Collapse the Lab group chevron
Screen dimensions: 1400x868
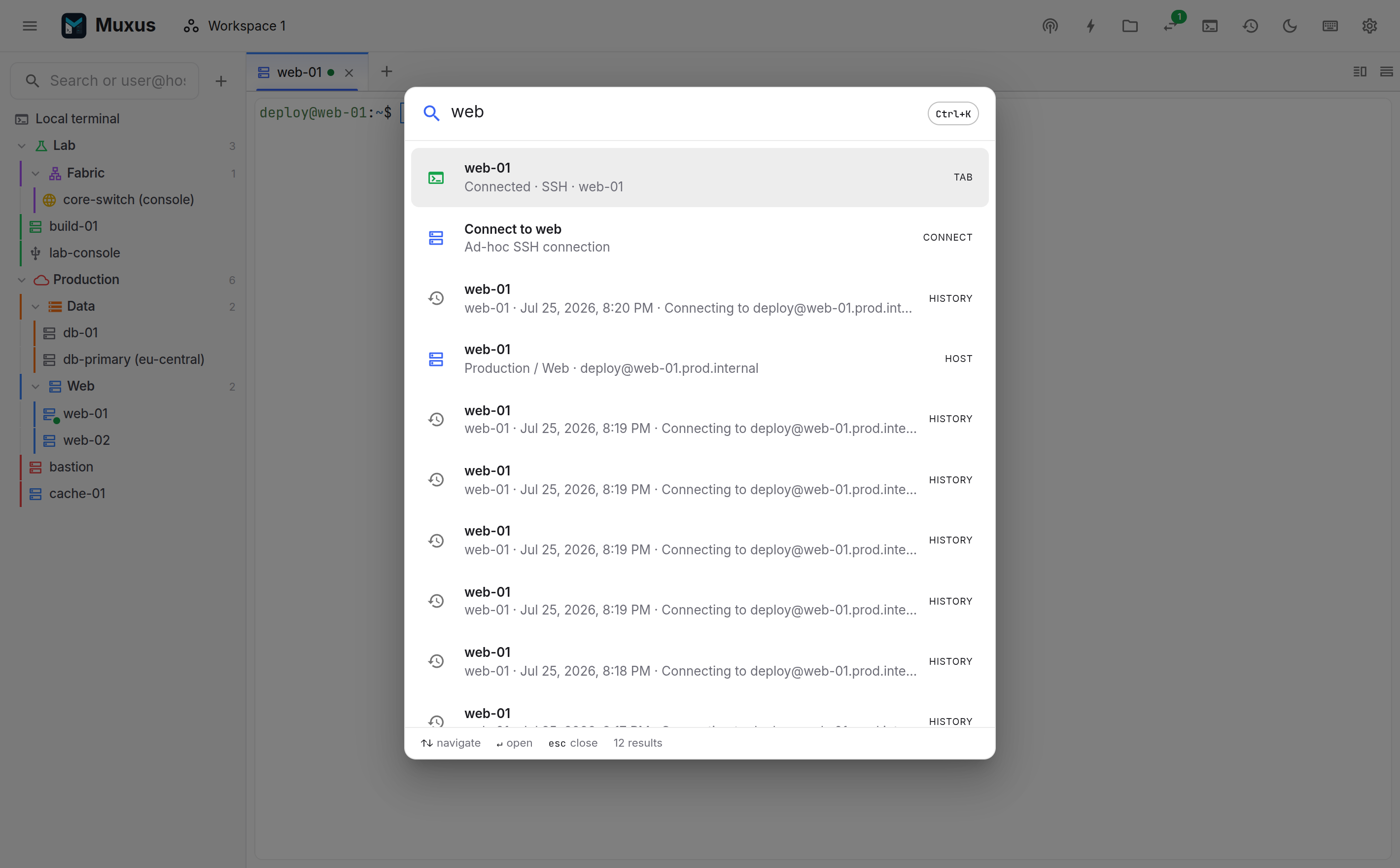22,146
